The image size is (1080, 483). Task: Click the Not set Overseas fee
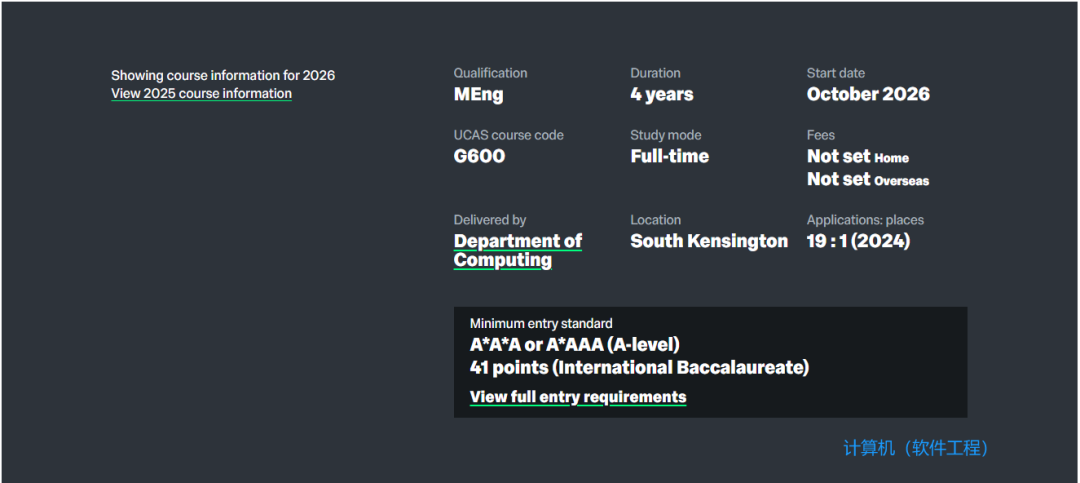[x=867, y=180]
